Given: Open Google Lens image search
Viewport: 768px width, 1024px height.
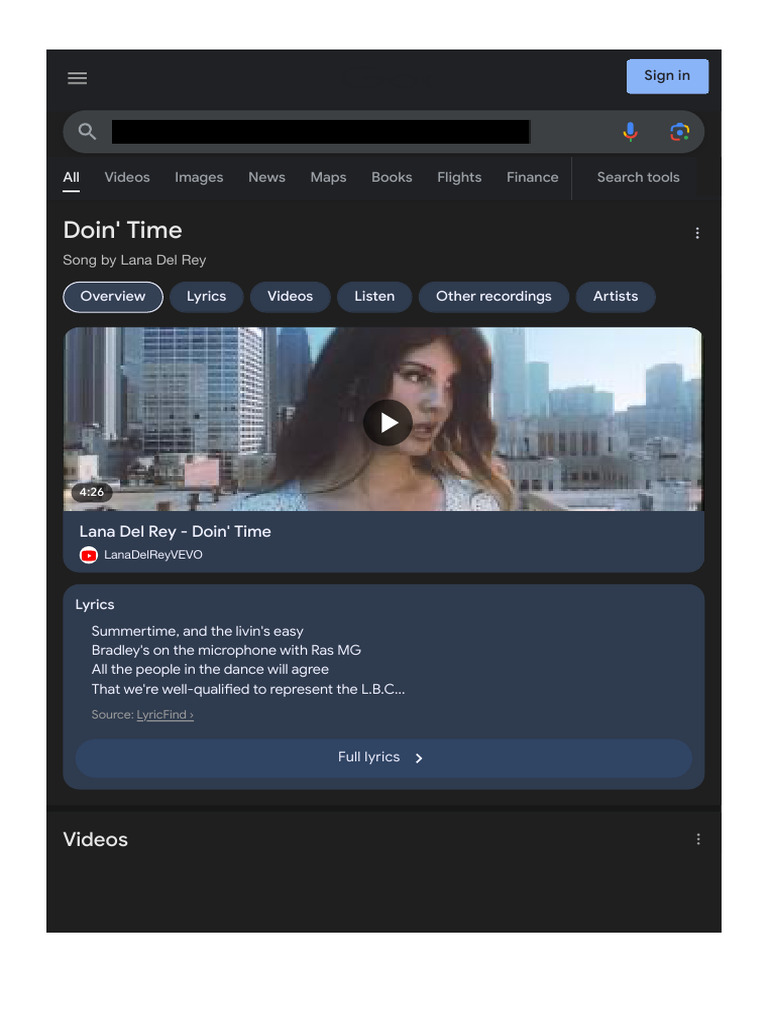Looking at the screenshot, I should click(x=680, y=132).
